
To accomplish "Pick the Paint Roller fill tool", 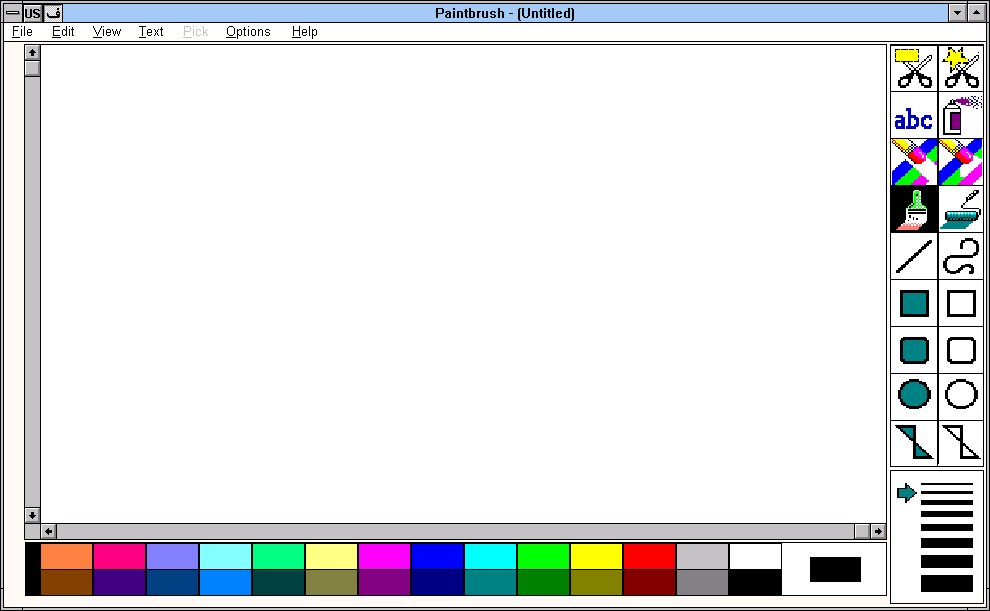I will click(x=961, y=210).
